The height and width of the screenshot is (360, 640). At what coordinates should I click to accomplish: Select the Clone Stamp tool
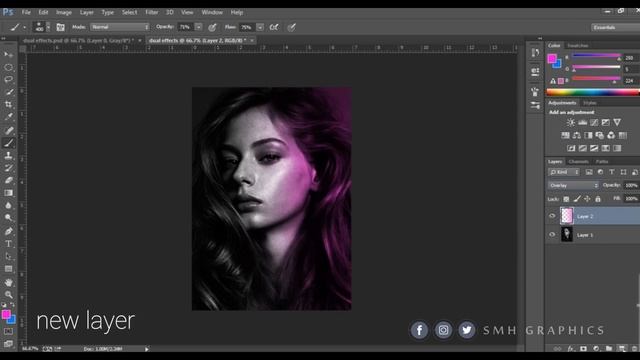8,156
